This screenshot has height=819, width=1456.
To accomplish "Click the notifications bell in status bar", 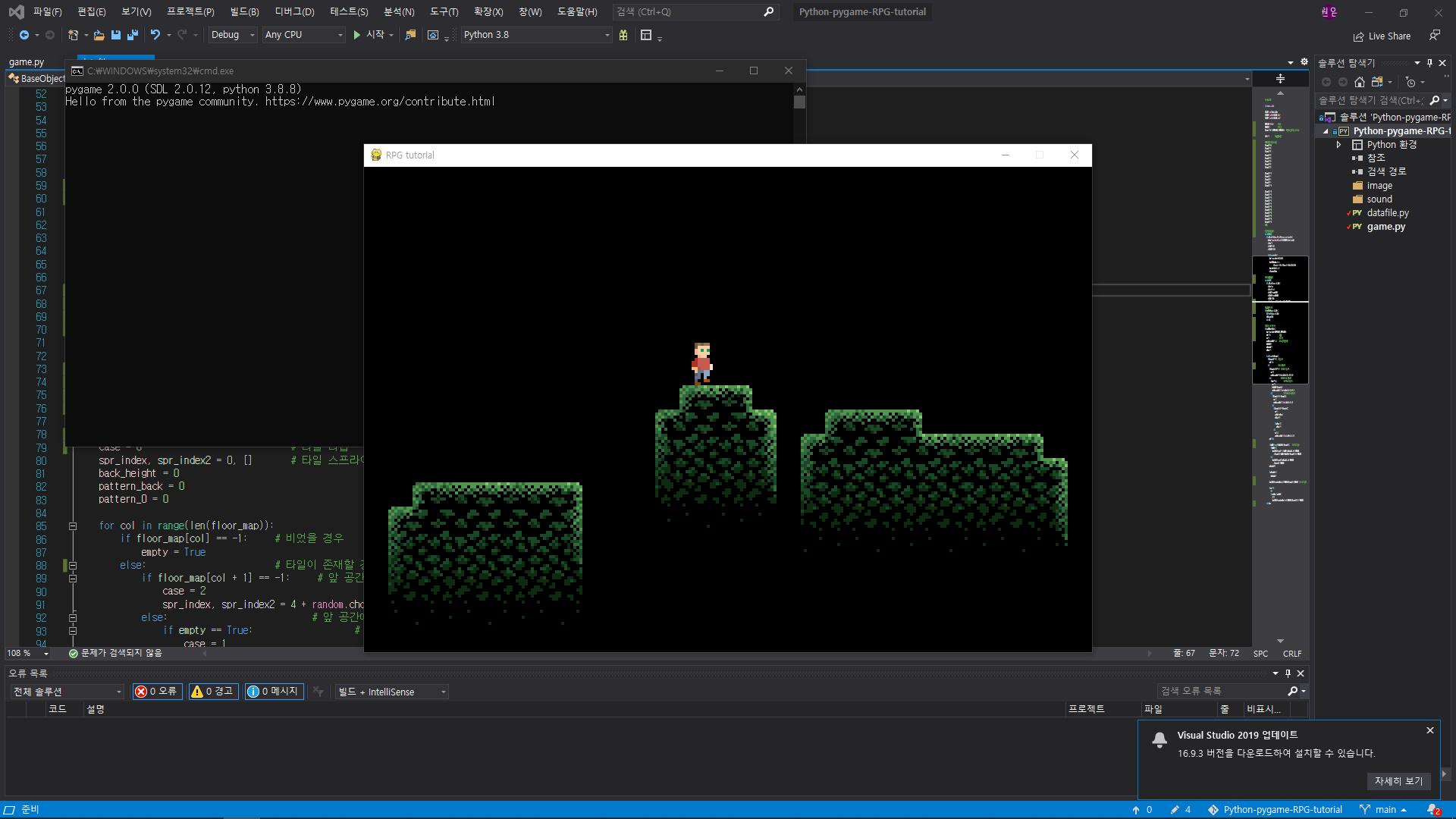I will click(1432, 809).
